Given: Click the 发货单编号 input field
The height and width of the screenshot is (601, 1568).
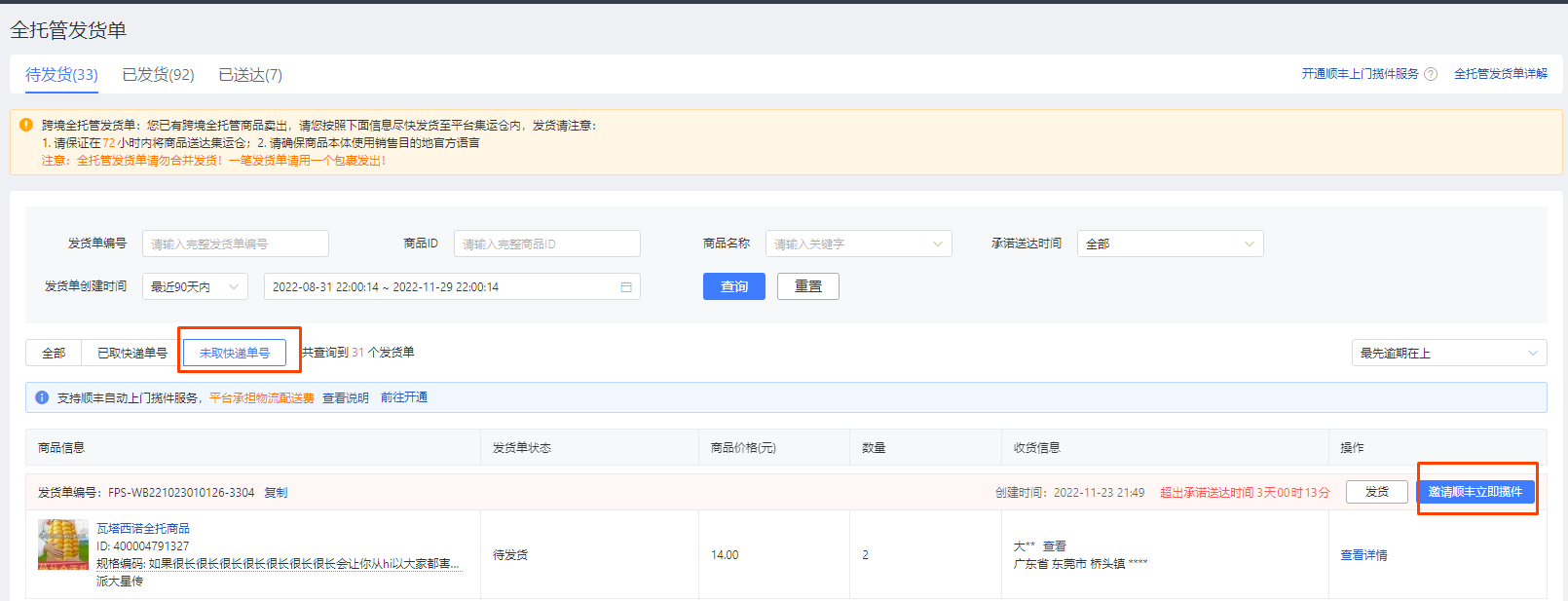Looking at the screenshot, I should [x=235, y=244].
